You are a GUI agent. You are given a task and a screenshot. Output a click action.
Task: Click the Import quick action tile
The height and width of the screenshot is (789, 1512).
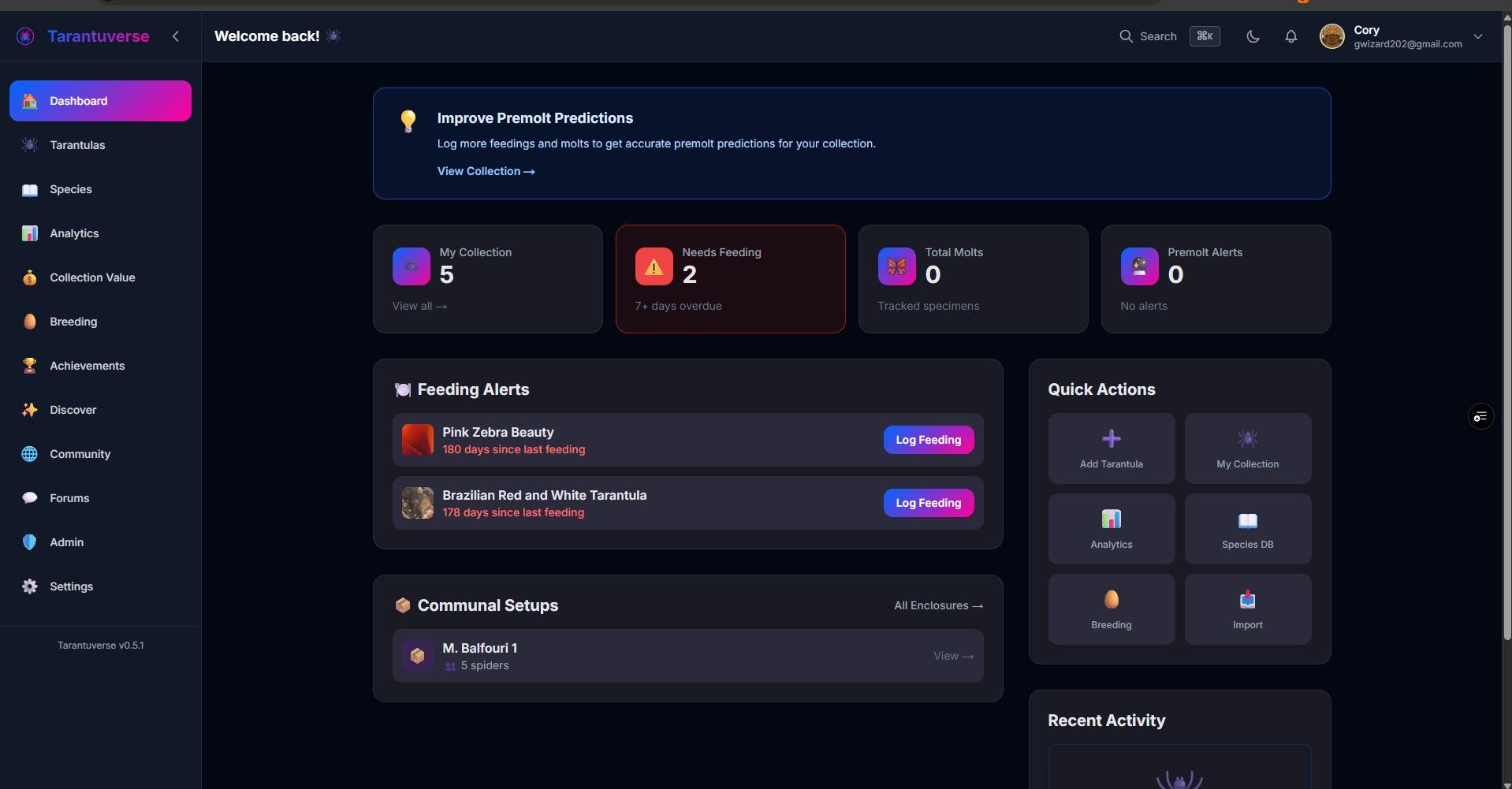[x=1248, y=609]
